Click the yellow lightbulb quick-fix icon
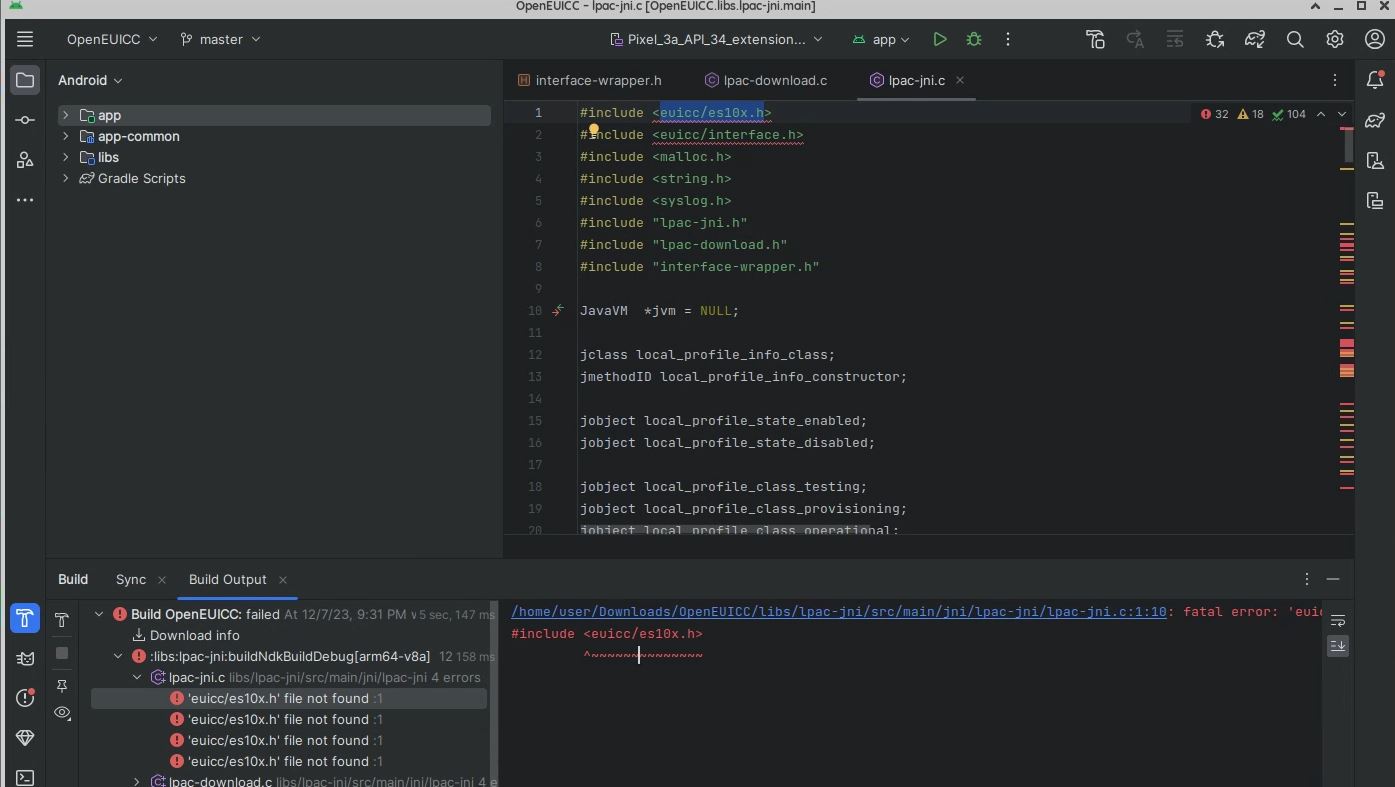 [x=593, y=130]
